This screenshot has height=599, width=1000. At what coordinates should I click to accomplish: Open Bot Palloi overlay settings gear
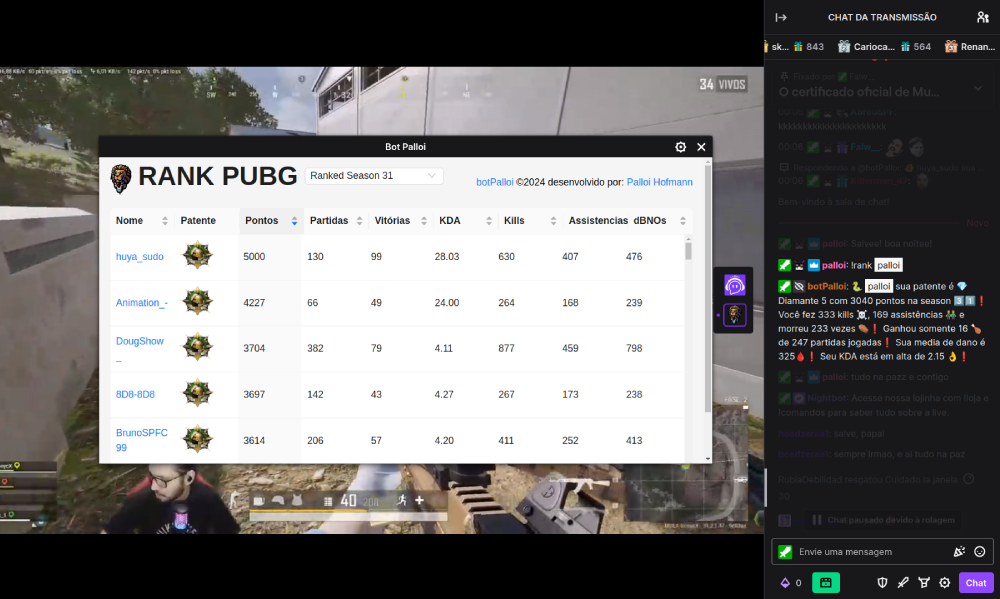click(x=680, y=147)
